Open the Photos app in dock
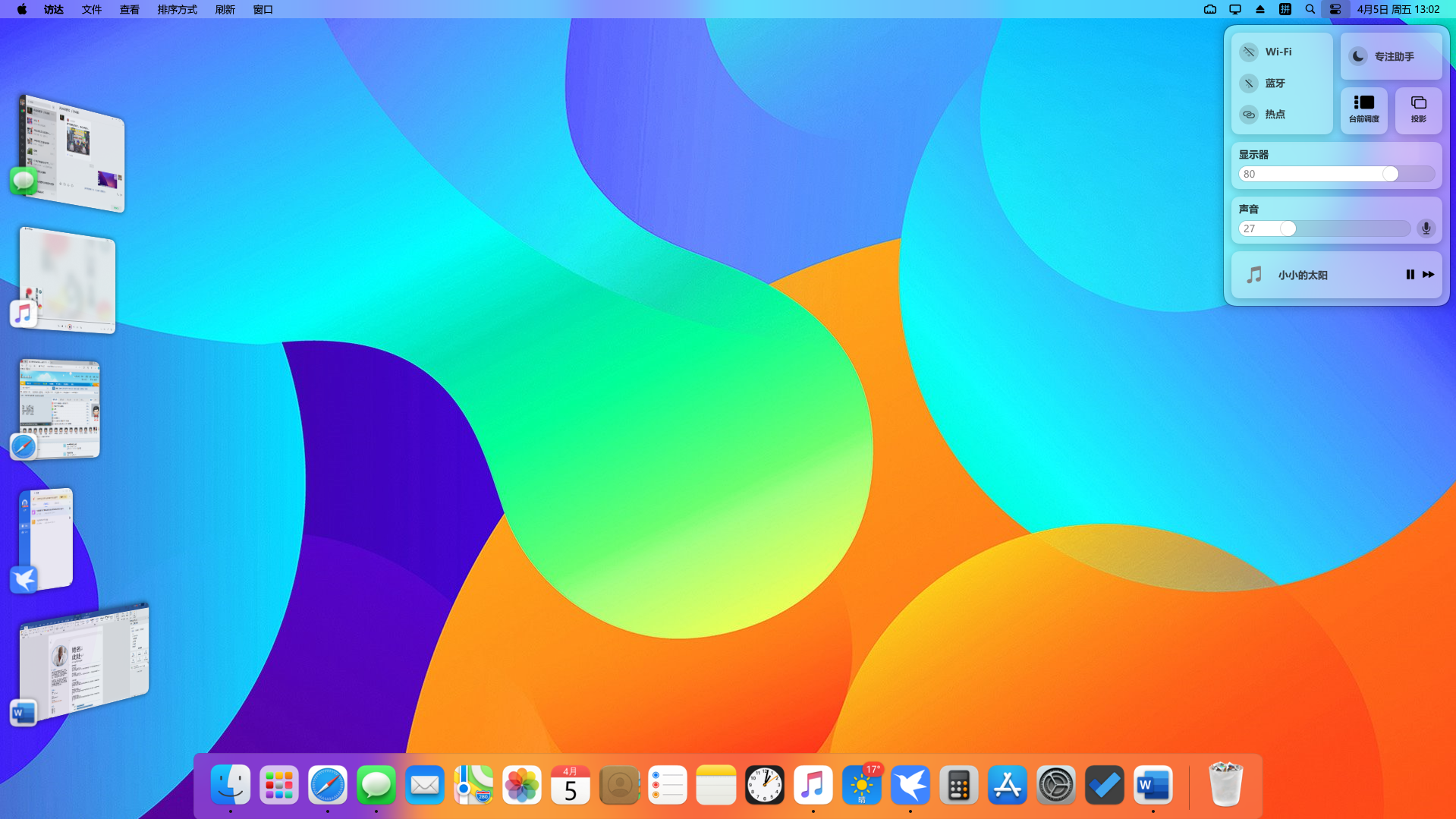Image resolution: width=1456 pixels, height=819 pixels. [521, 785]
